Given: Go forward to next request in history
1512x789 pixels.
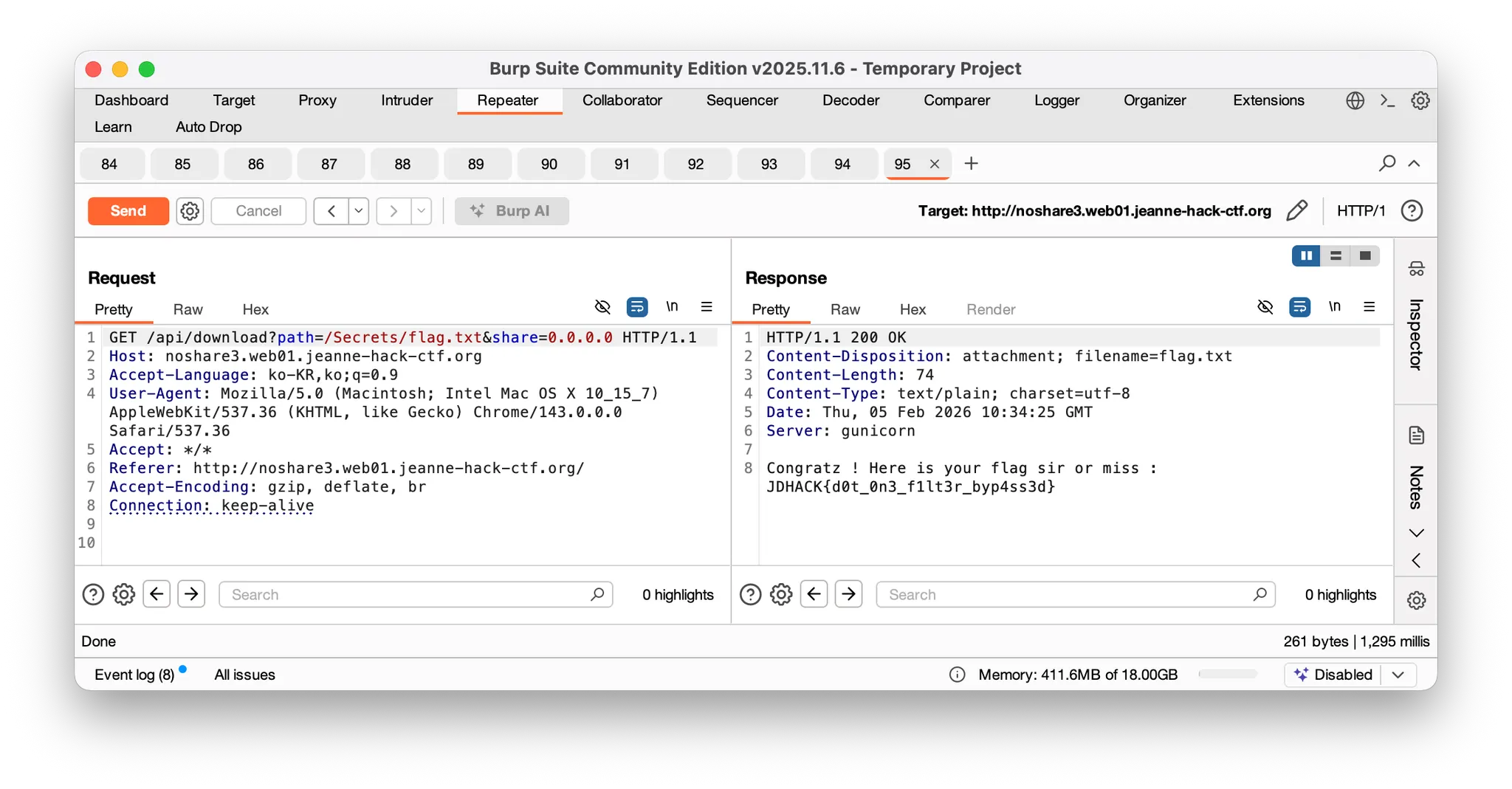Looking at the screenshot, I should 394,211.
